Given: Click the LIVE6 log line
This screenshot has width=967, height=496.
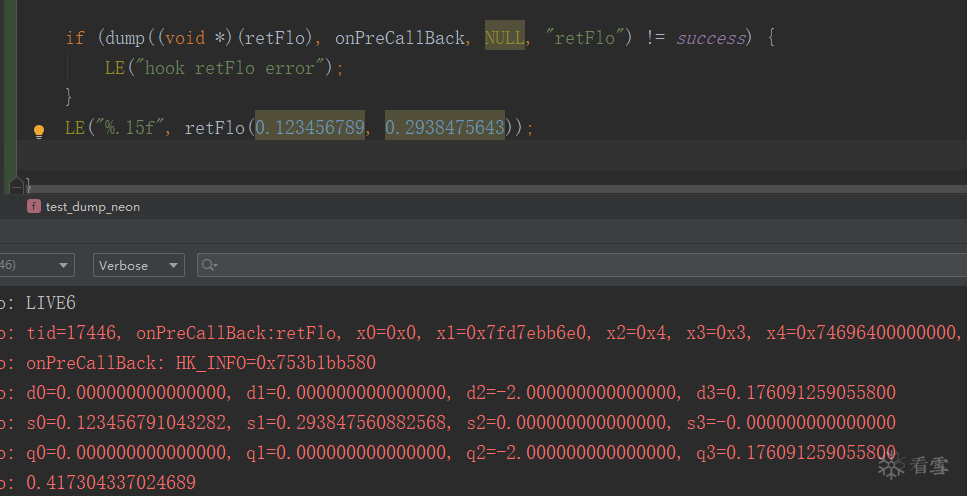Looking at the screenshot, I should pos(50,303).
